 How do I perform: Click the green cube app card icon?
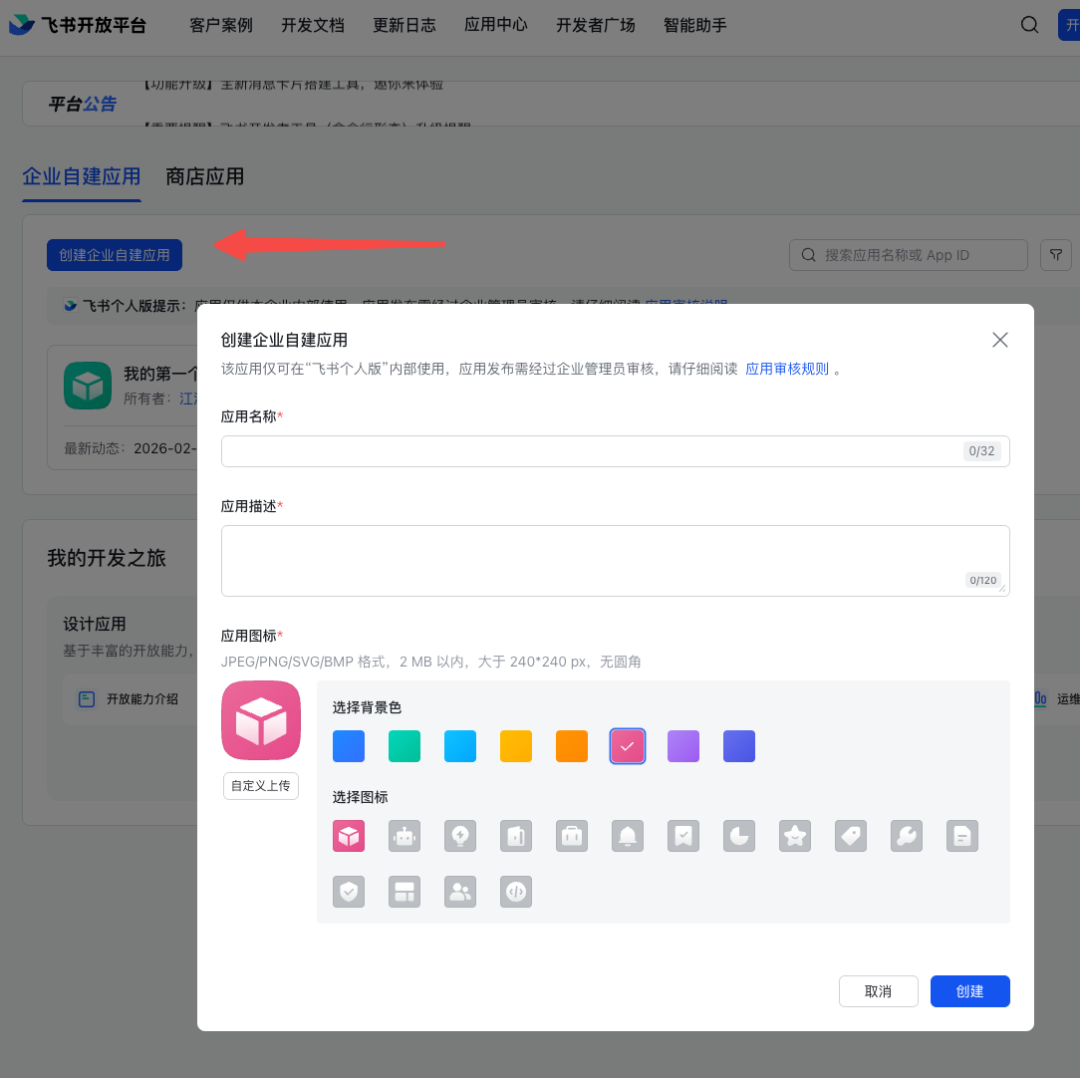click(87, 386)
